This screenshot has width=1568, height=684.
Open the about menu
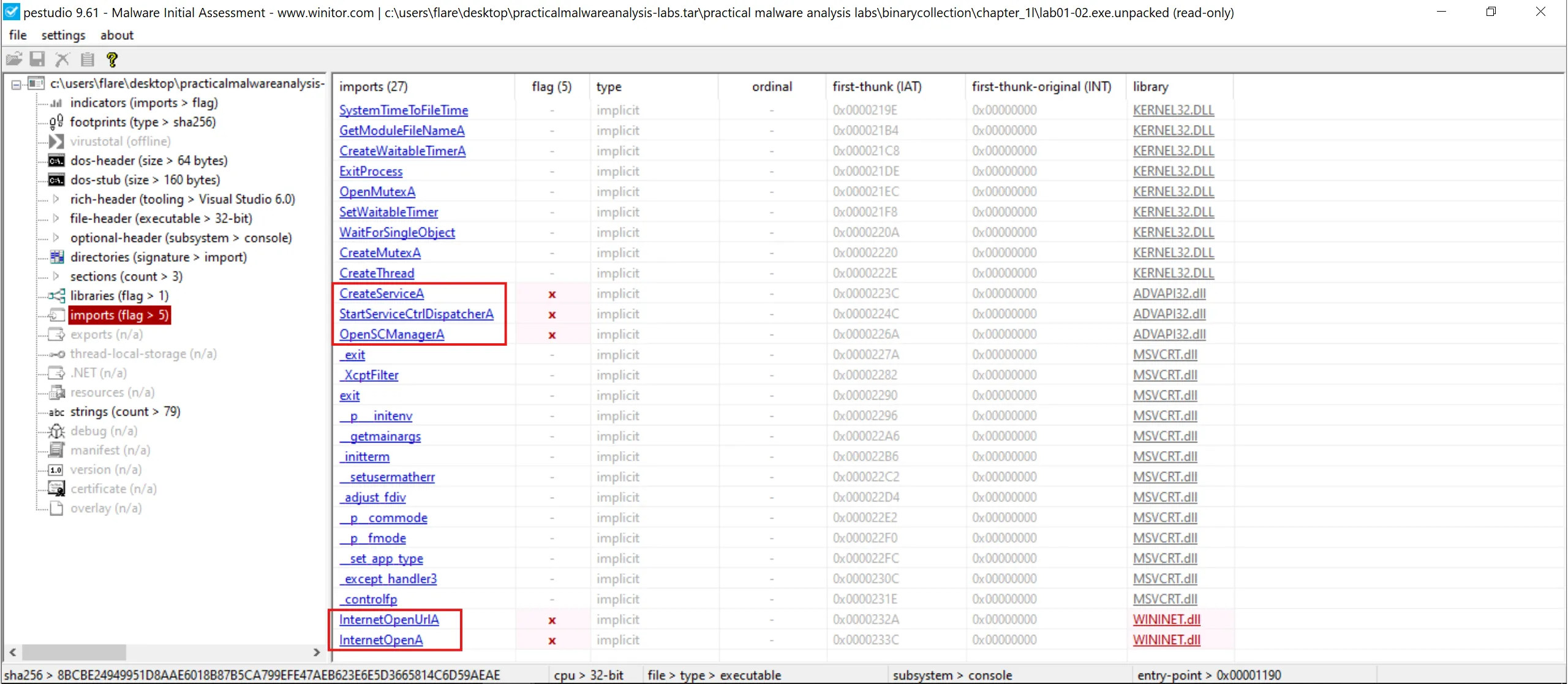click(116, 35)
